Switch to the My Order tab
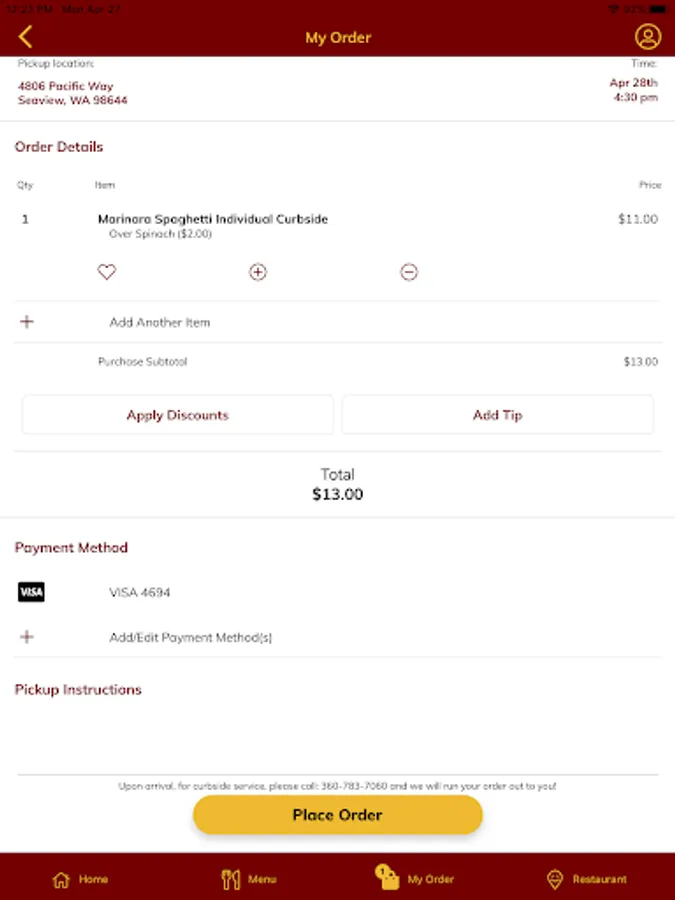 pyautogui.click(x=416, y=878)
